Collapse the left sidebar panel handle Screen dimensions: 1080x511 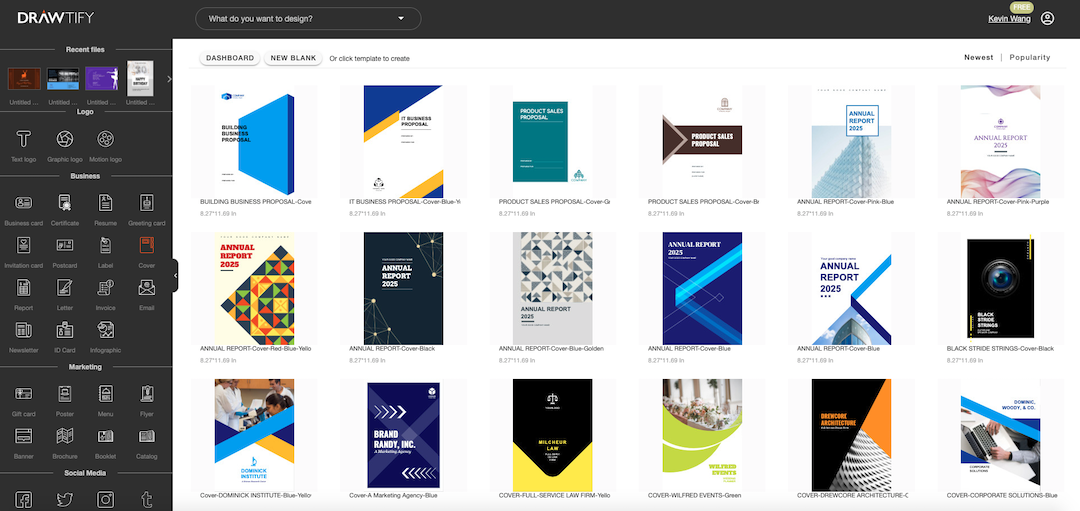click(175, 275)
